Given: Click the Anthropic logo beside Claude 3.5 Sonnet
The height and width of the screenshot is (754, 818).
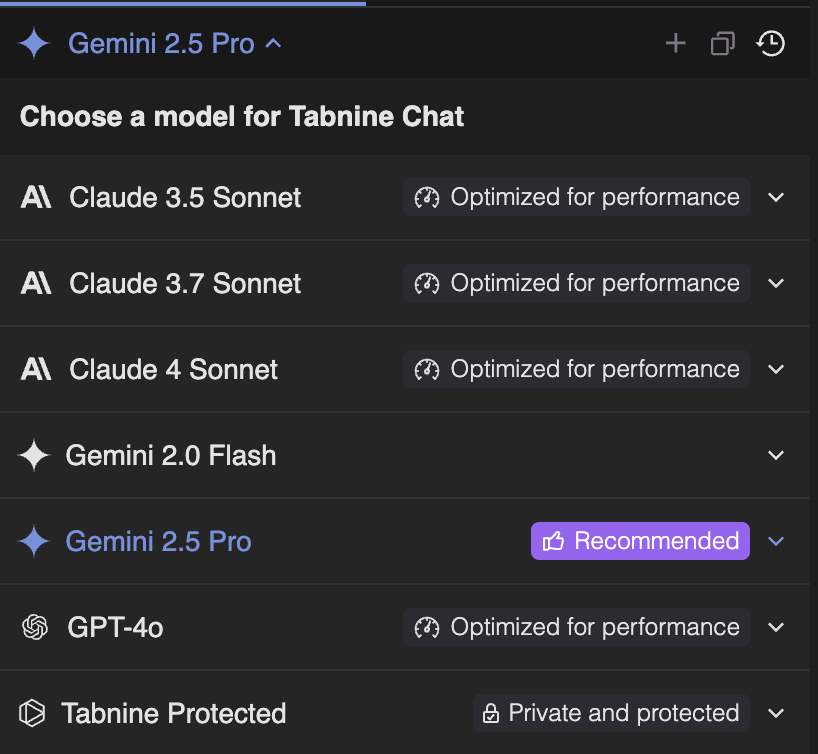Looking at the screenshot, I should (36, 197).
